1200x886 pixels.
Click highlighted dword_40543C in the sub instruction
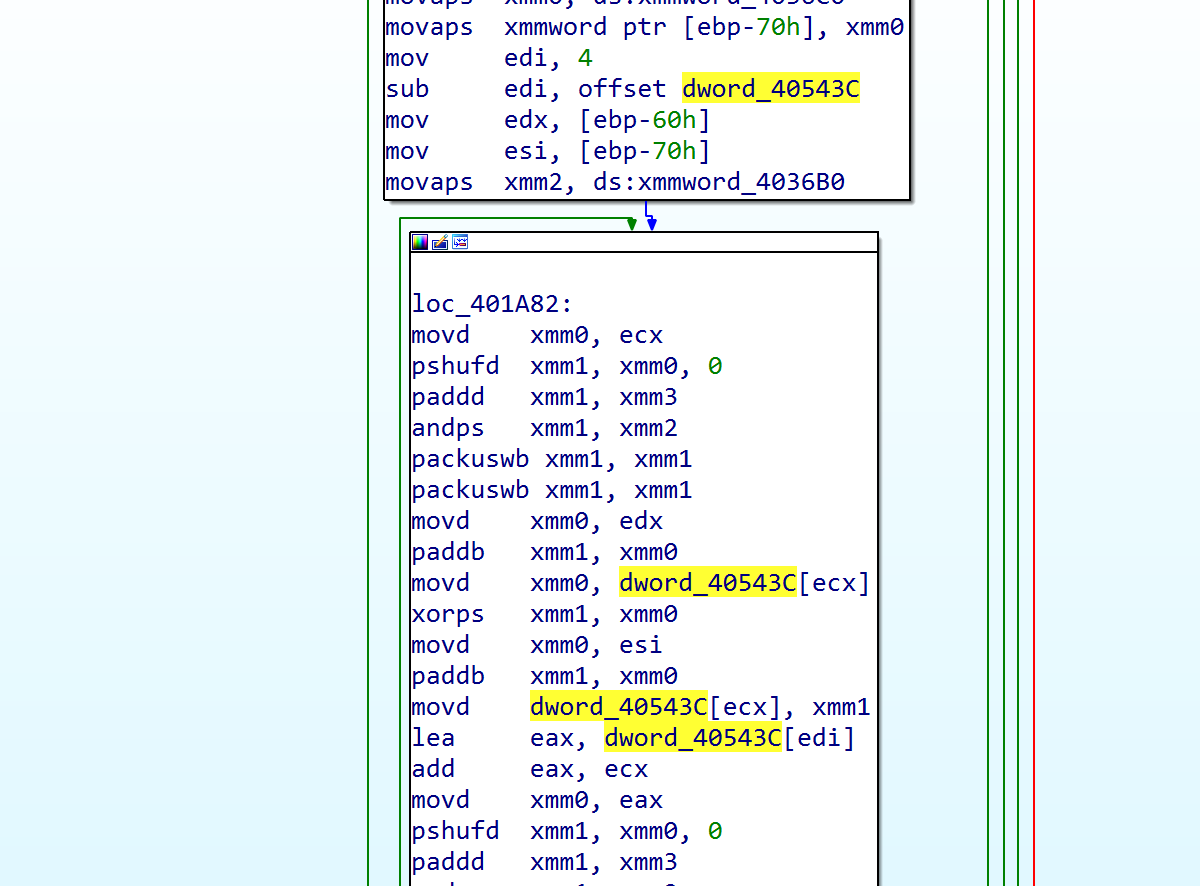click(x=770, y=88)
